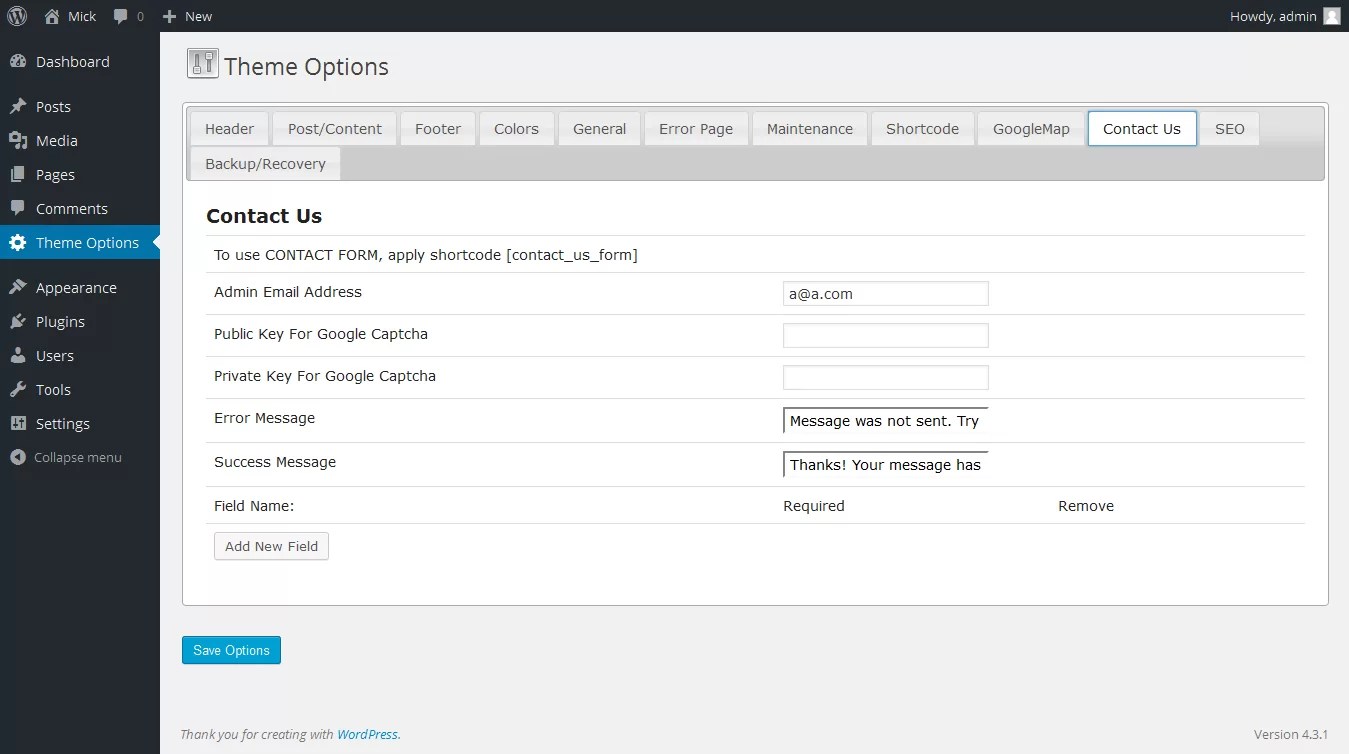Open Comments via its speech bubble icon
The height and width of the screenshot is (754, 1349).
[x=18, y=208]
